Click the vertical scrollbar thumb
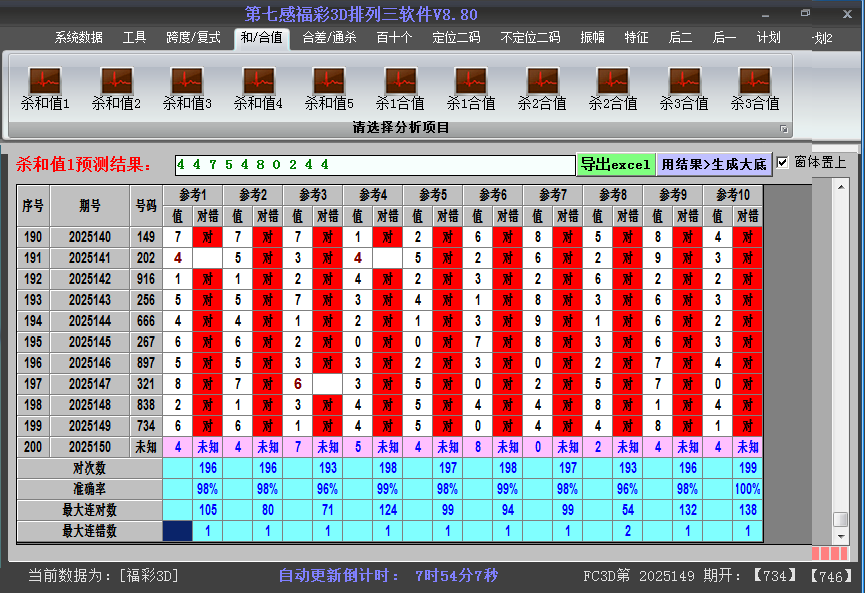 [841, 520]
